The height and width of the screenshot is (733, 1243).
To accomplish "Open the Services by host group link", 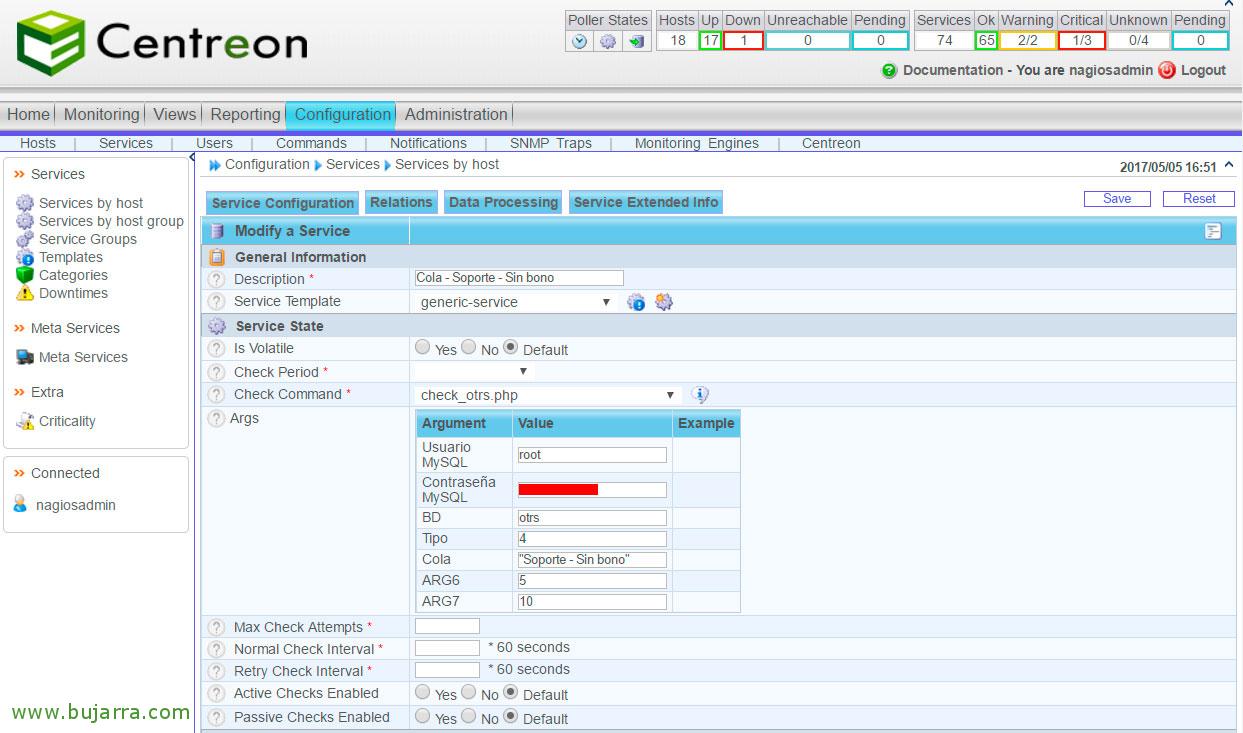I will pyautogui.click(x=111, y=221).
